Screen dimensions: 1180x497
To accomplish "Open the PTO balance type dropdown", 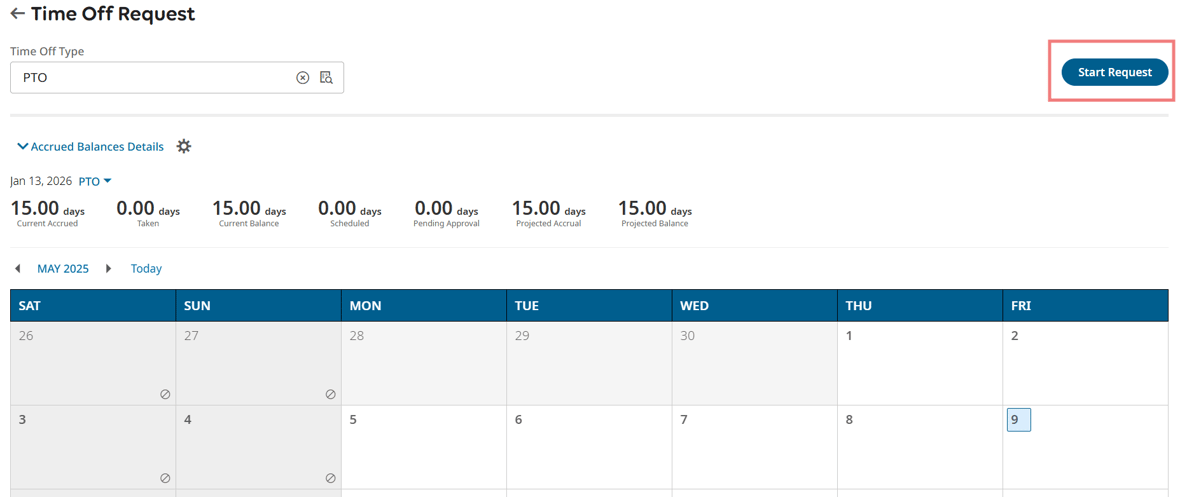I will coord(95,181).
